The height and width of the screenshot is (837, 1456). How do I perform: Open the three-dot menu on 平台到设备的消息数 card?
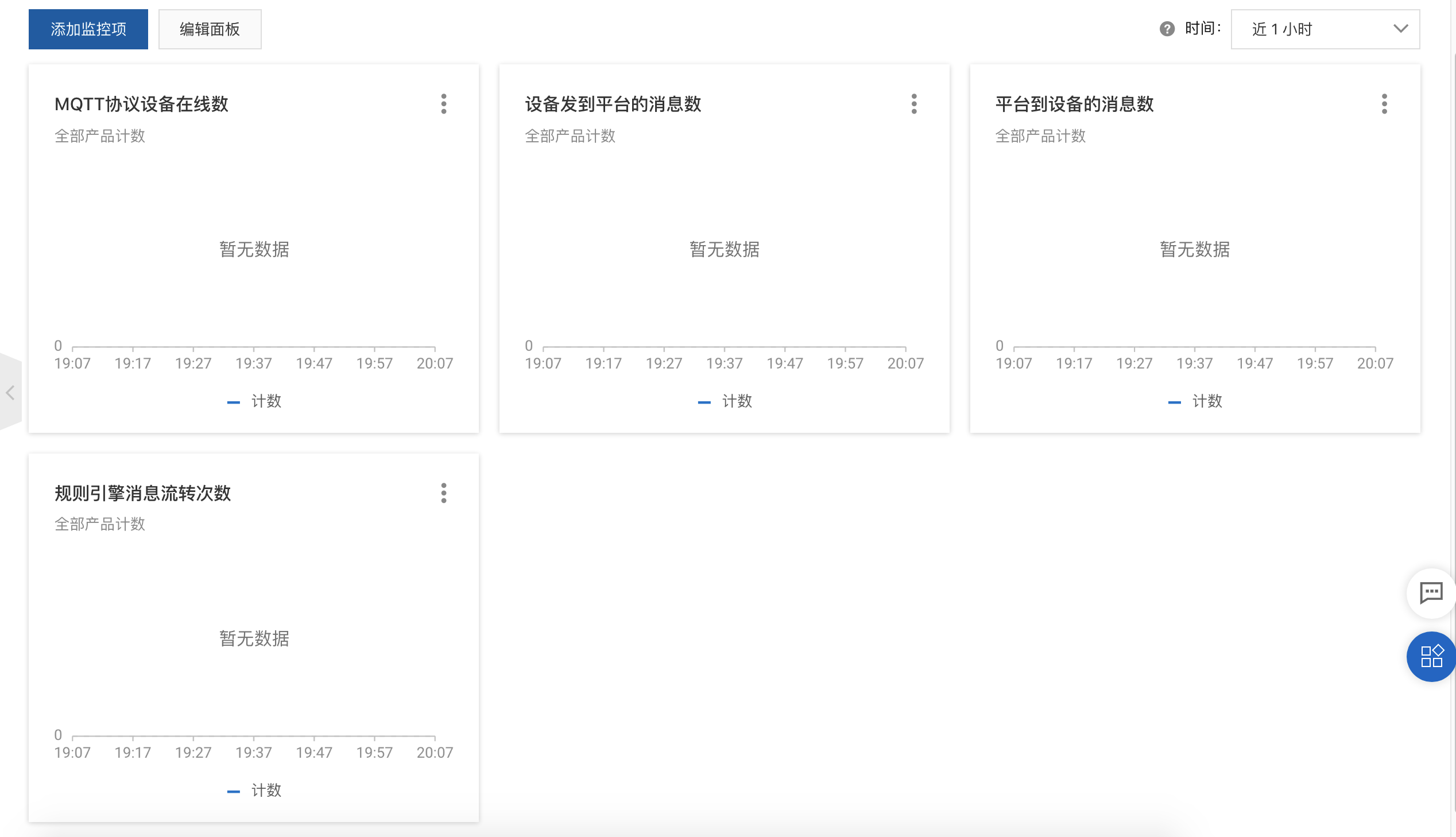pyautogui.click(x=1384, y=104)
